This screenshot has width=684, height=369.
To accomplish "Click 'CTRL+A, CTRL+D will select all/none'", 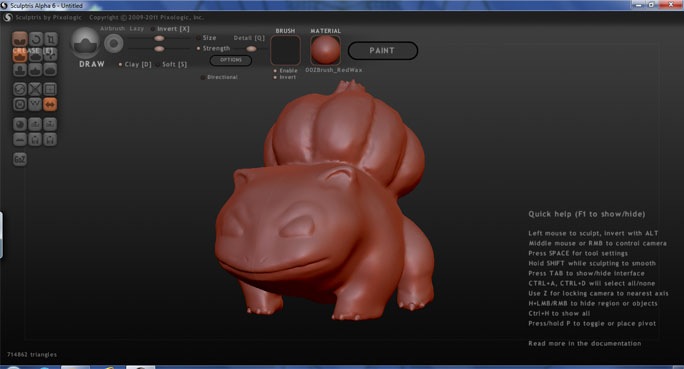I will [592, 284].
